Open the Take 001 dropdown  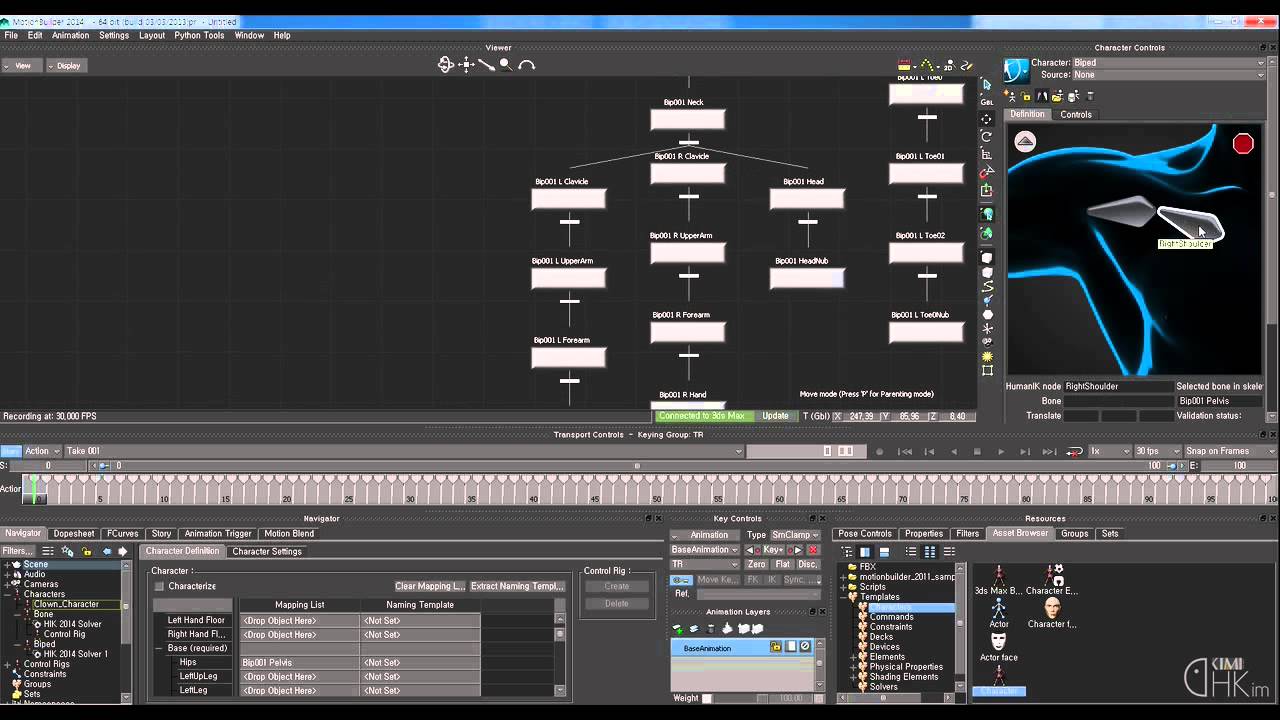404,451
